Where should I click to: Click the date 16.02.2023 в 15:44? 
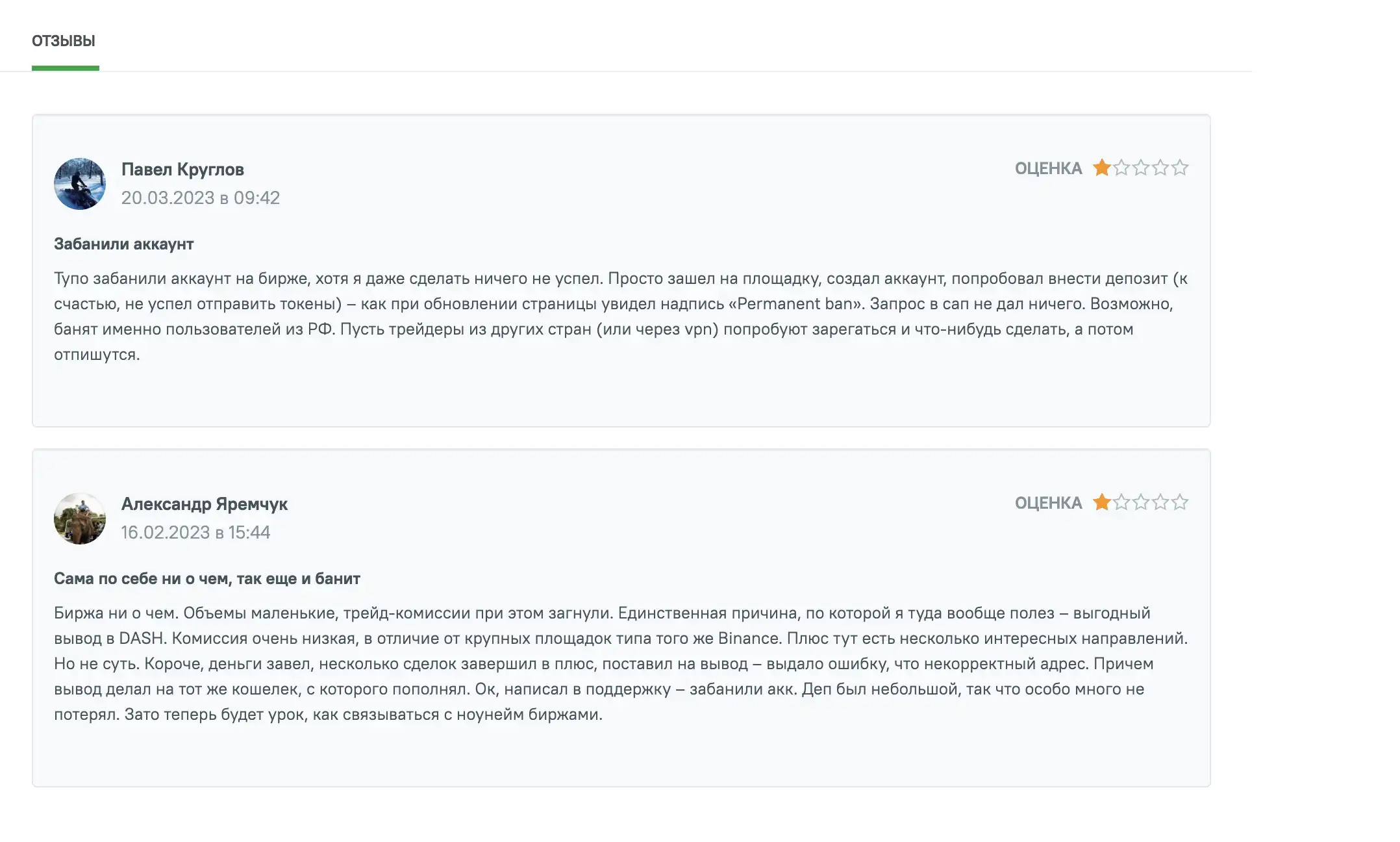point(195,532)
